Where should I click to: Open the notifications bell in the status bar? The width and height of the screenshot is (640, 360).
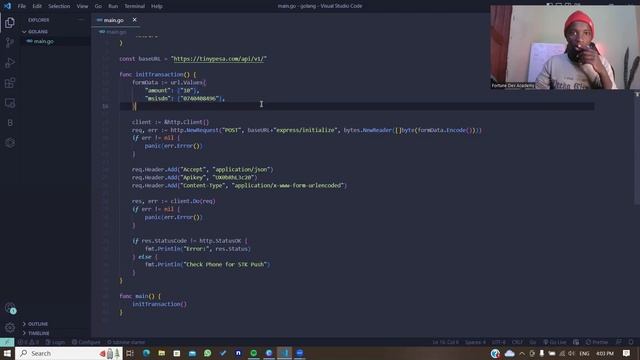[x=631, y=342]
